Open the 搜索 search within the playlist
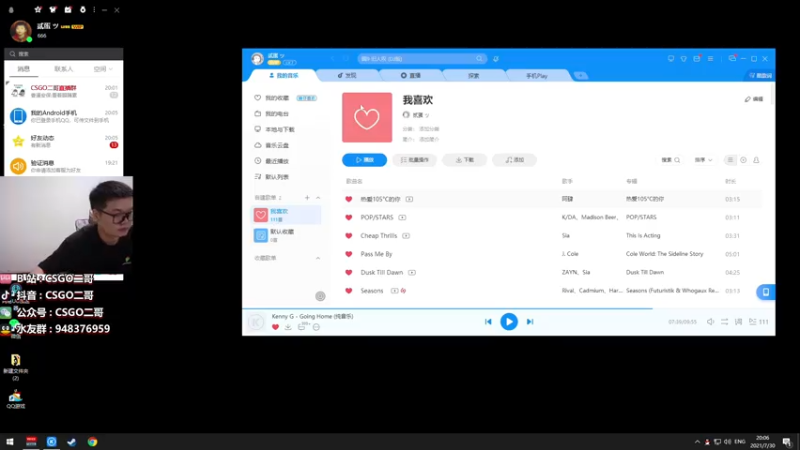 (670, 160)
